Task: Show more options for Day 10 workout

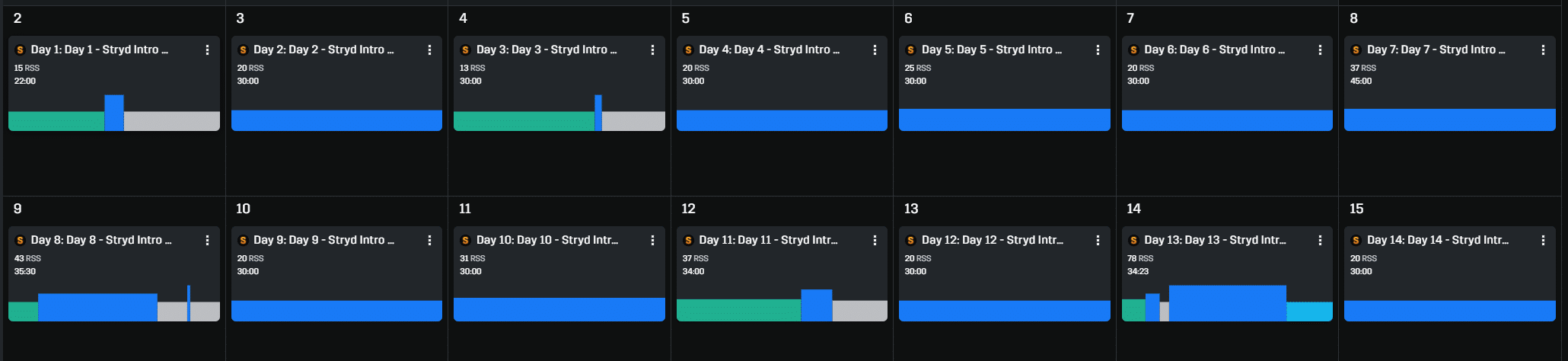Action: click(652, 240)
